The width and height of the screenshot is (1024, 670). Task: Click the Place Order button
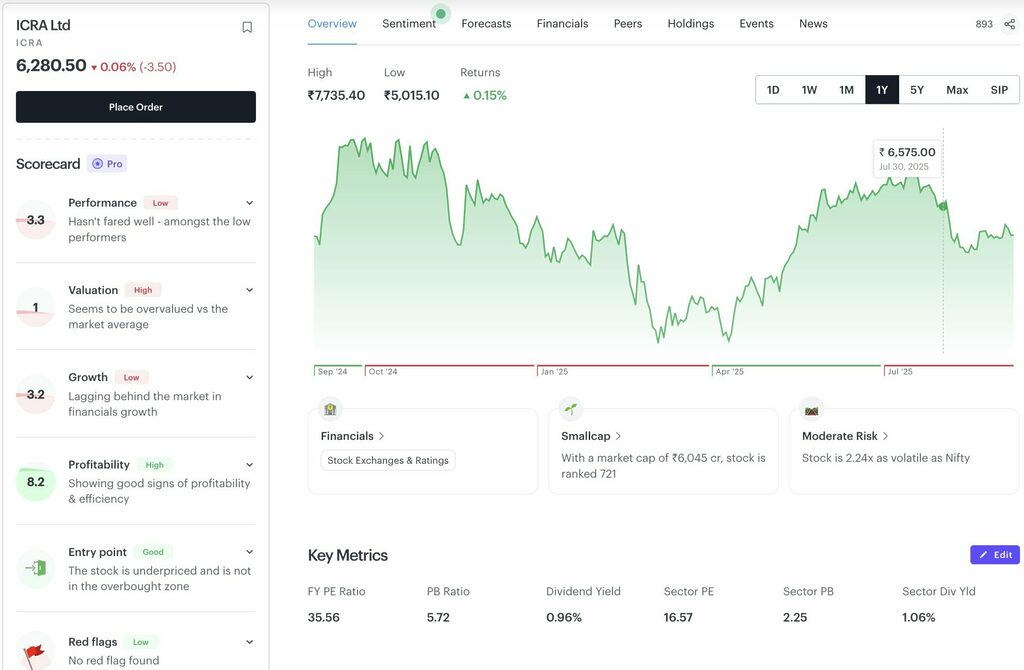tap(136, 107)
